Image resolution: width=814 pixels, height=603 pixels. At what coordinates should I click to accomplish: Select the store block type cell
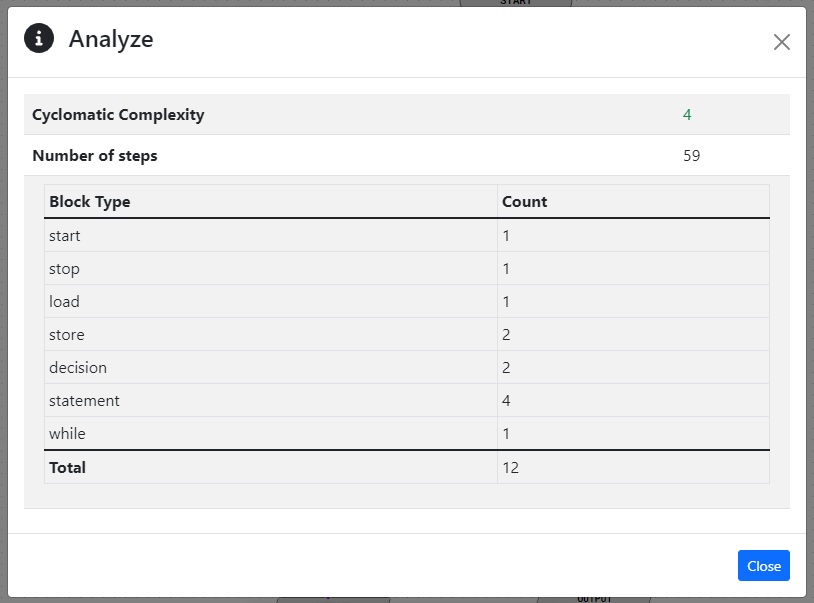(x=270, y=334)
